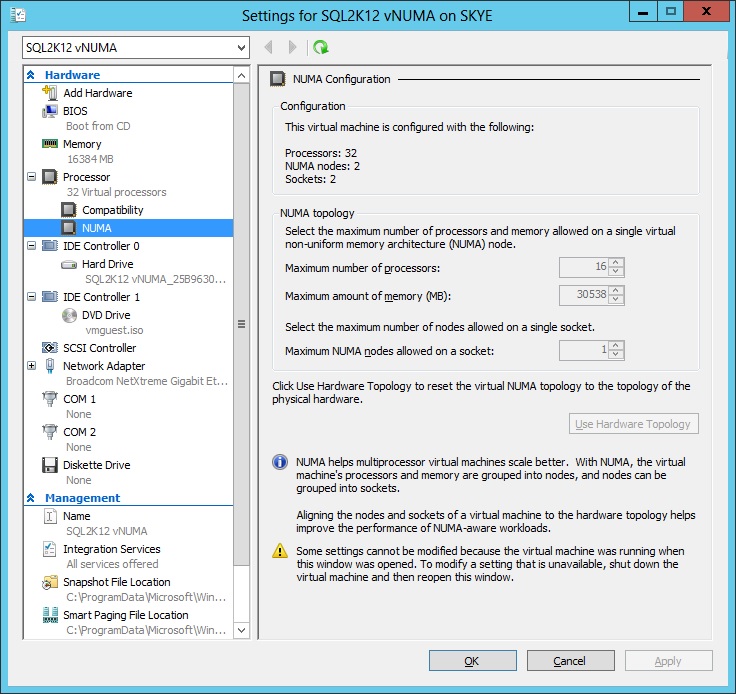Click the Maximum amount of memory field
736x694 pixels.
(x=584, y=295)
